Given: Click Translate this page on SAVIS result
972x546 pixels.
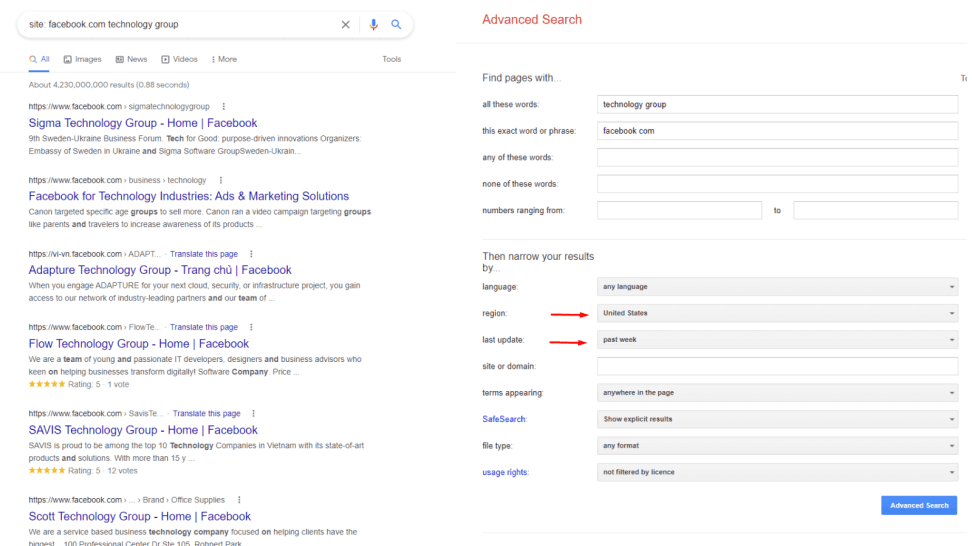Looking at the screenshot, I should [x=206, y=413].
